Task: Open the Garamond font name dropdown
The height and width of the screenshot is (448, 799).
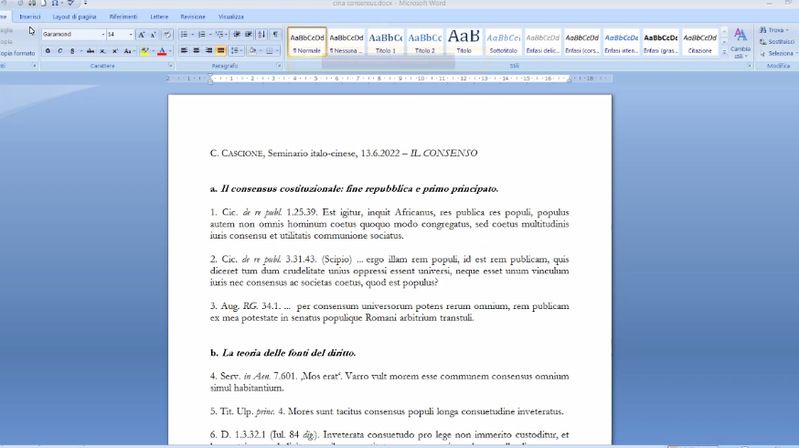Action: 101,34
